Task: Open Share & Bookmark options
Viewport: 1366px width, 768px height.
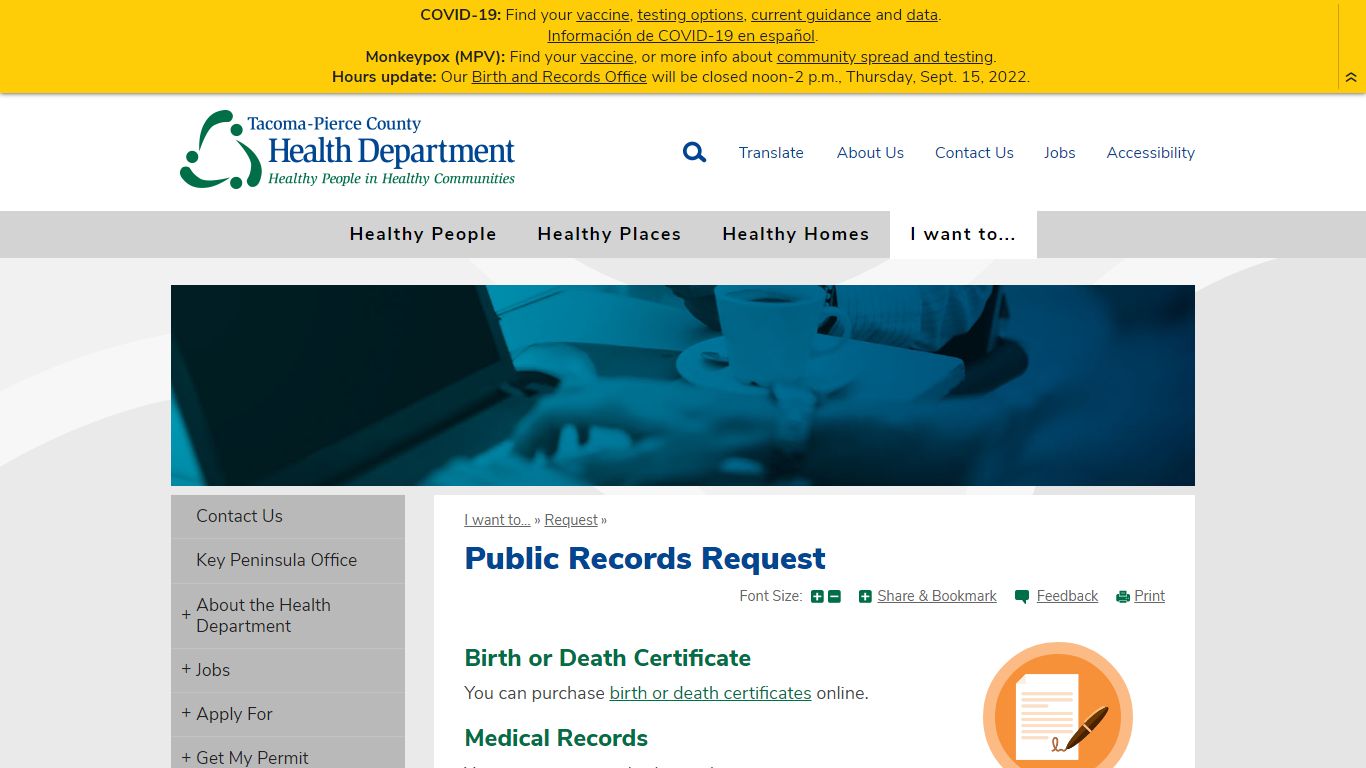Action: tap(936, 596)
